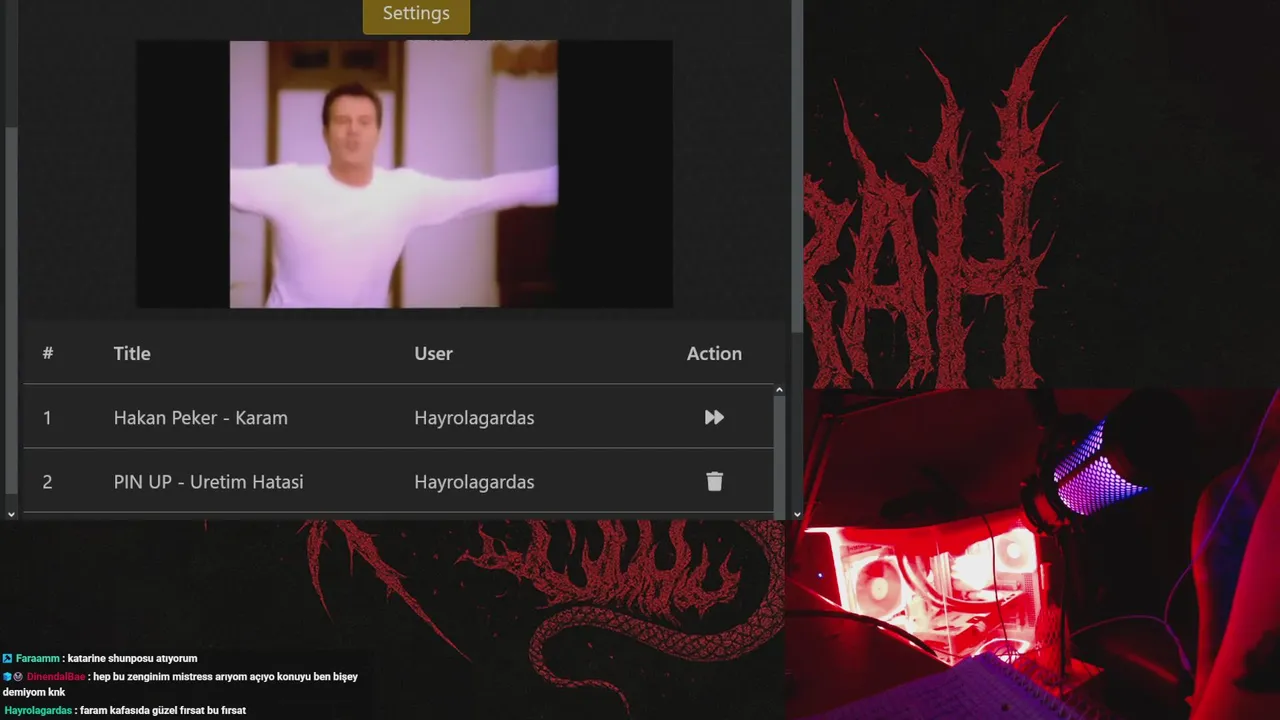Click the Hayrolagardas chat username
This screenshot has height=720, width=1280.
(38, 711)
